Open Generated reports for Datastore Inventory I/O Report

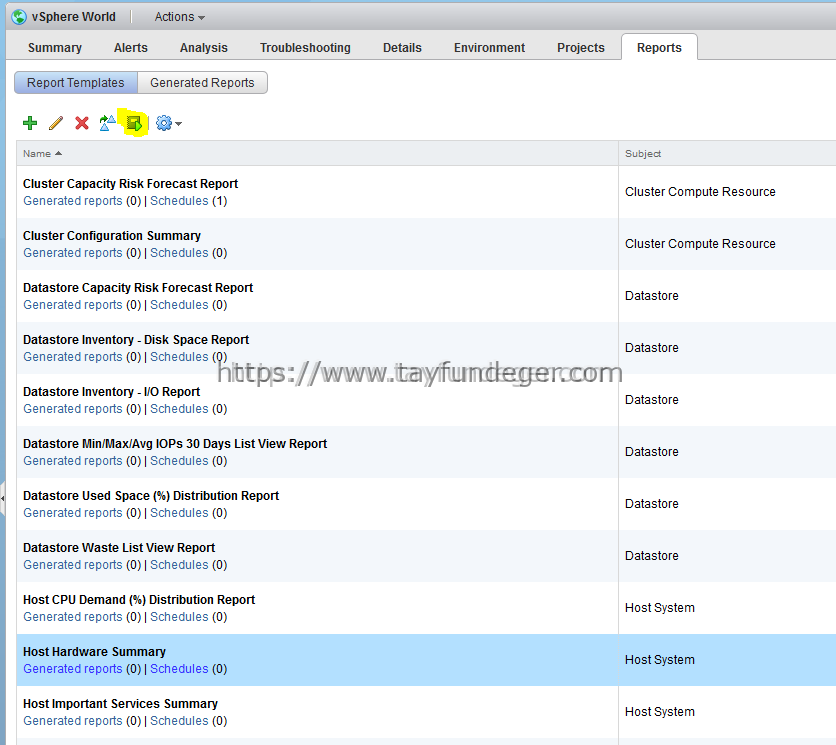click(73, 408)
